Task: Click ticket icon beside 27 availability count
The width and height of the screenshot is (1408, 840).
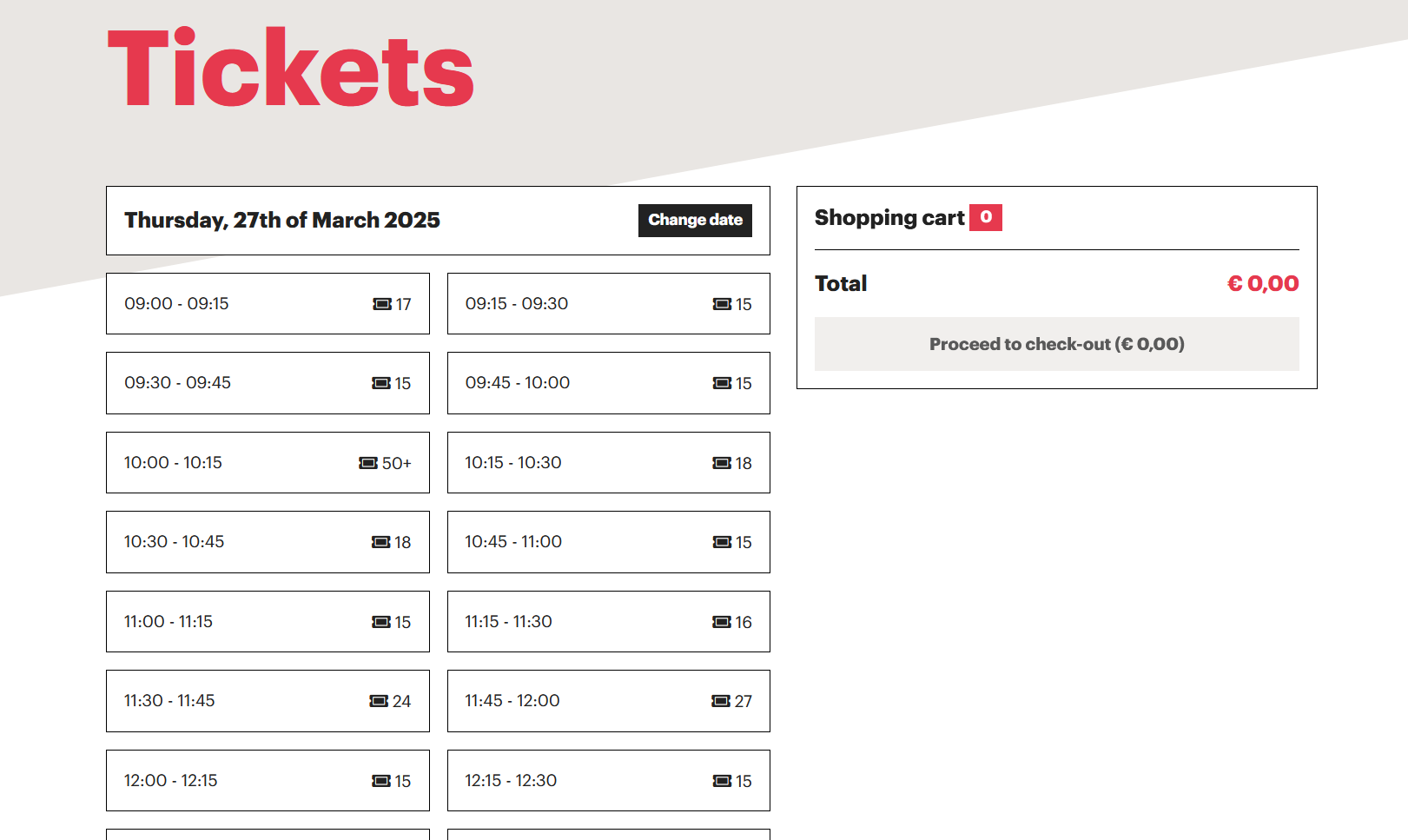Action: (721, 701)
